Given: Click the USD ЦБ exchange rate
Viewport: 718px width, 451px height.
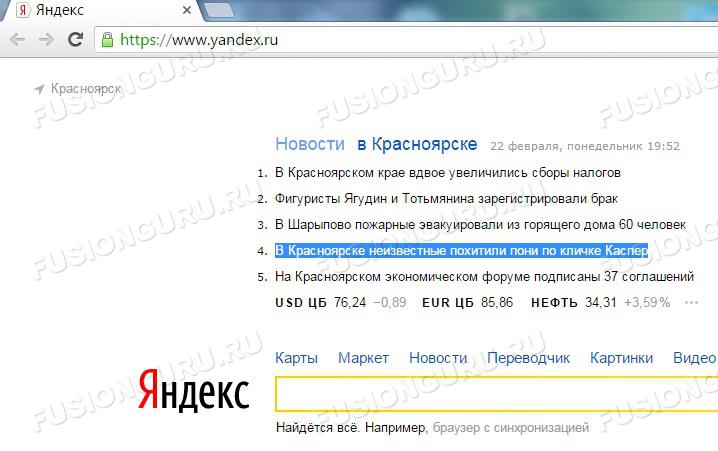Looking at the screenshot, I should [341, 303].
